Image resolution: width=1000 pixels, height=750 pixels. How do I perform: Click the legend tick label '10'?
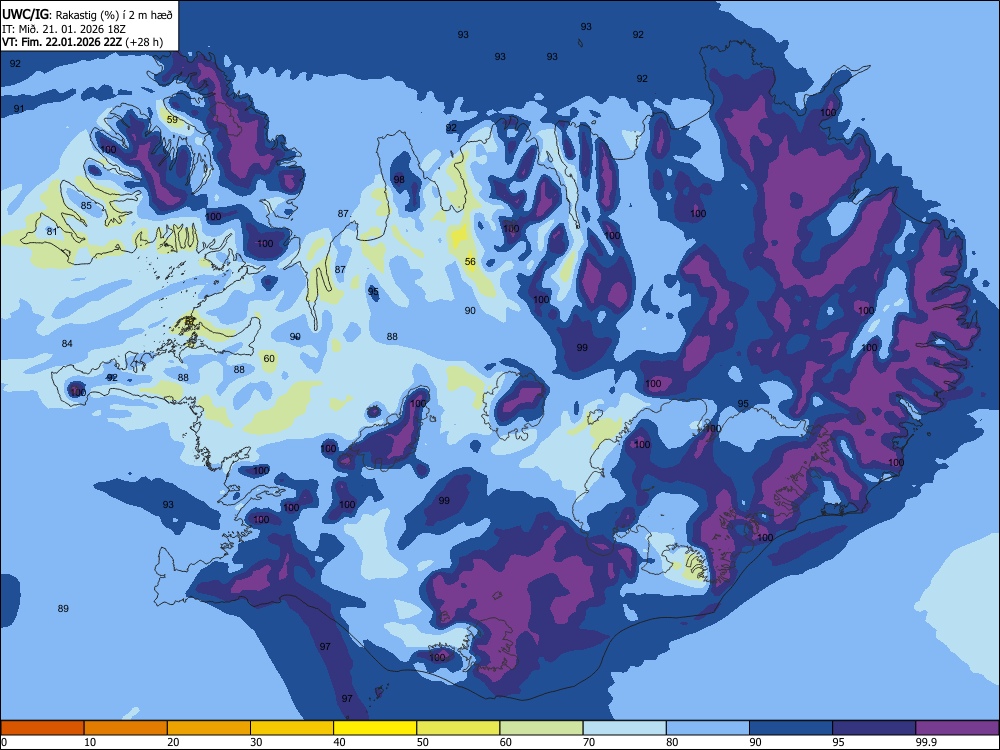click(x=90, y=742)
